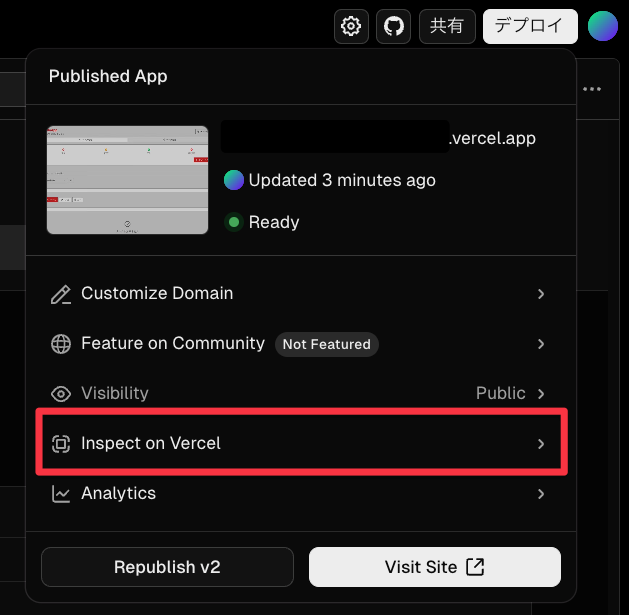Click the Ready status text
The width and height of the screenshot is (629, 615).
[x=274, y=222]
